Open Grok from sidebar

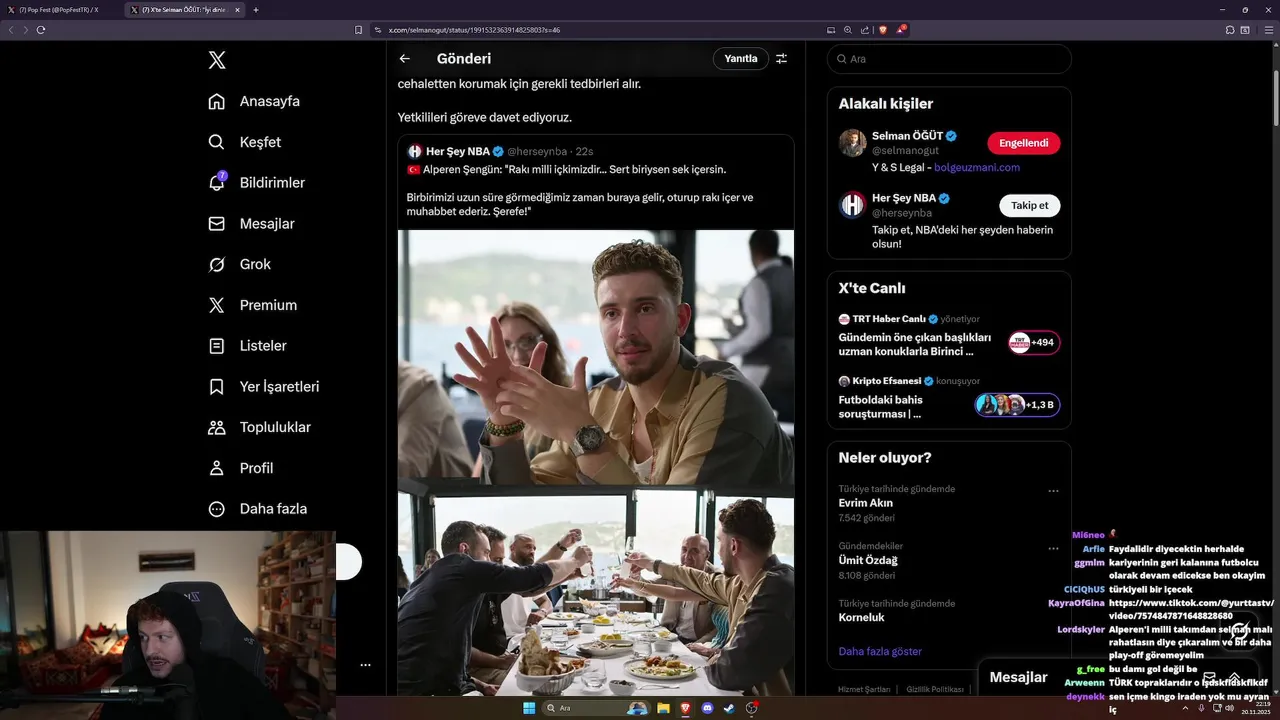pyautogui.click(x=240, y=264)
